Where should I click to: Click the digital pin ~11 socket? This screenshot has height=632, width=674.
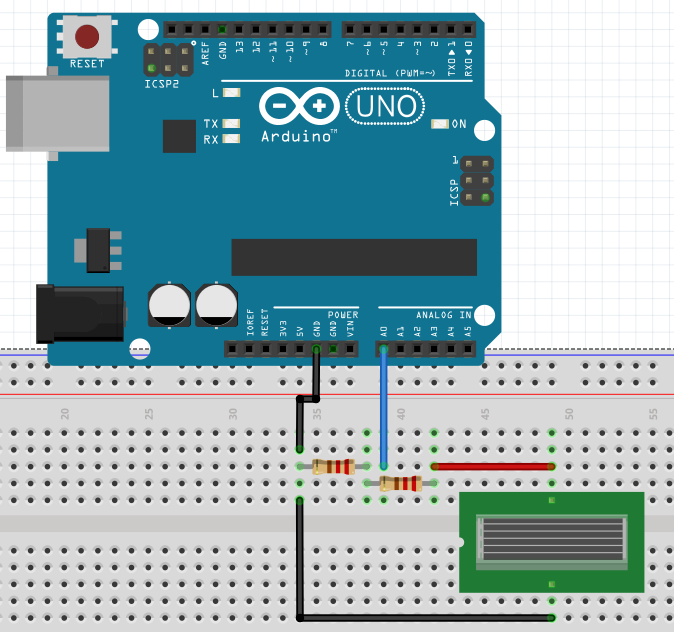[273, 30]
